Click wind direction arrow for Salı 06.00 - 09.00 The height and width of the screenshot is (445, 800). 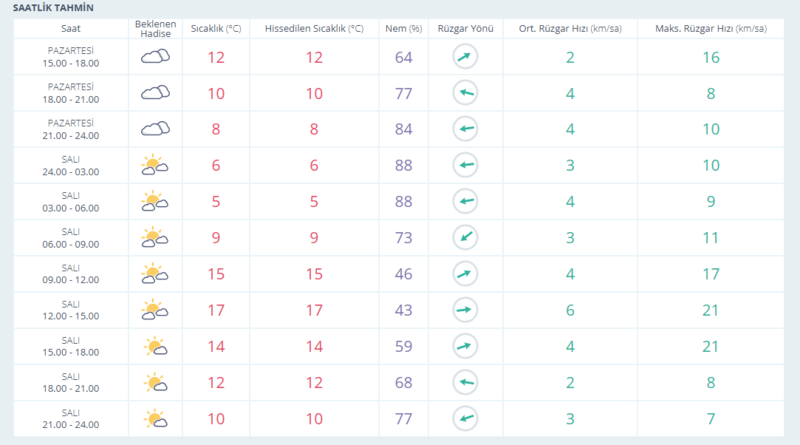click(x=465, y=238)
